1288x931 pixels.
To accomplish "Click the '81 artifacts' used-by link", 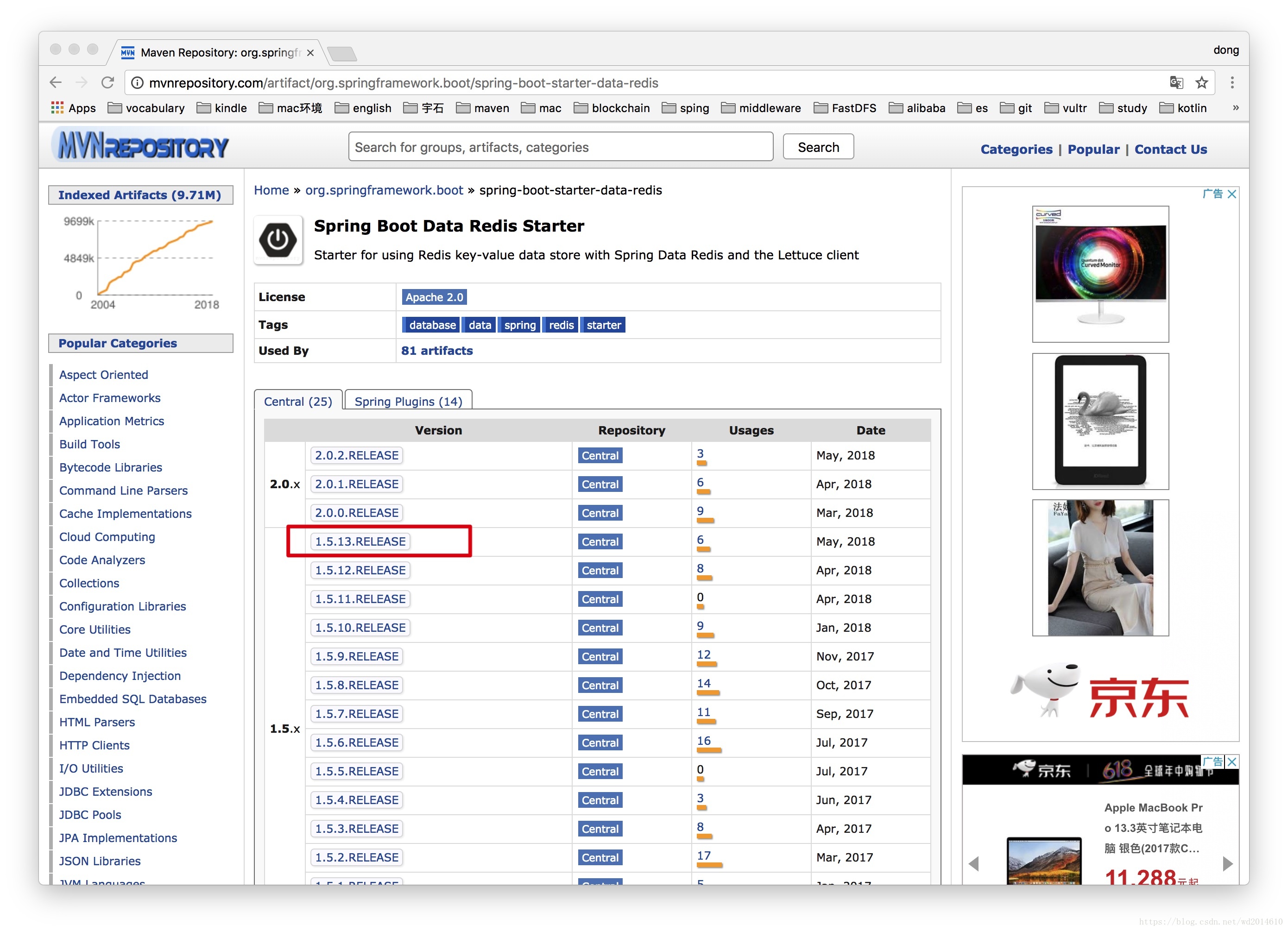I will tap(437, 350).
